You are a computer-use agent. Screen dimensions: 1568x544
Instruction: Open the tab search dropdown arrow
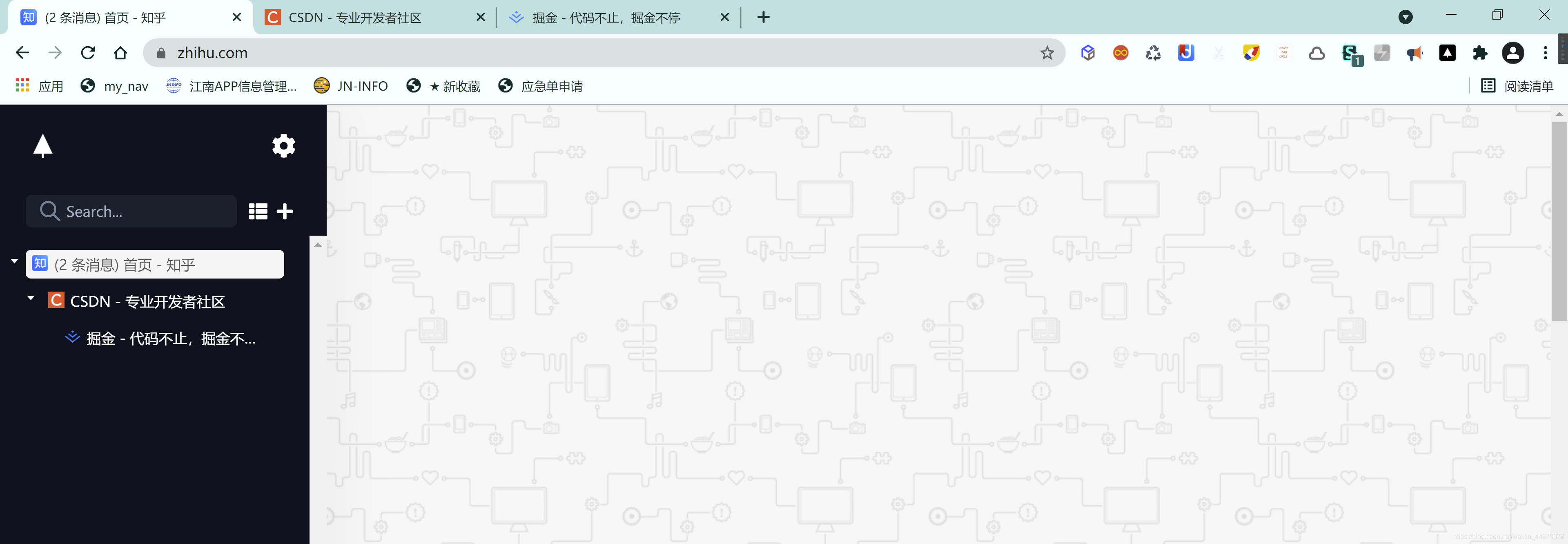click(1405, 17)
